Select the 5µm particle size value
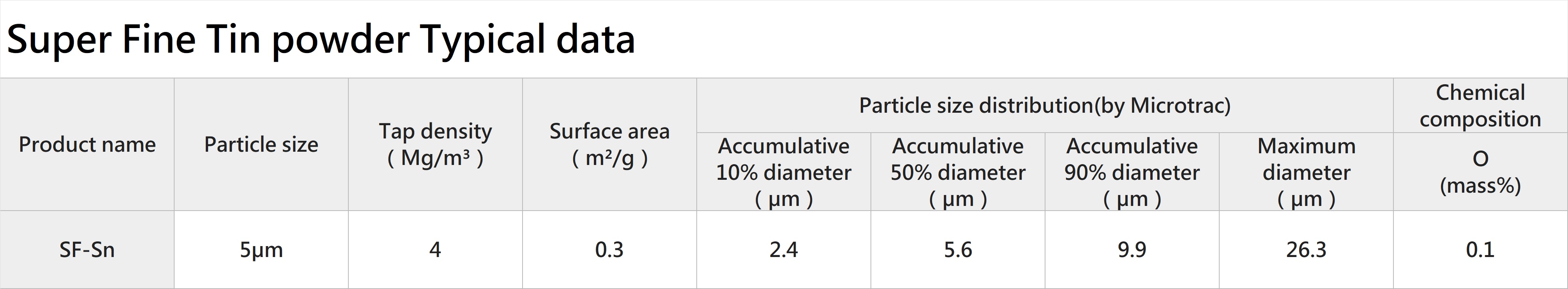The image size is (1568, 289). [x=261, y=250]
